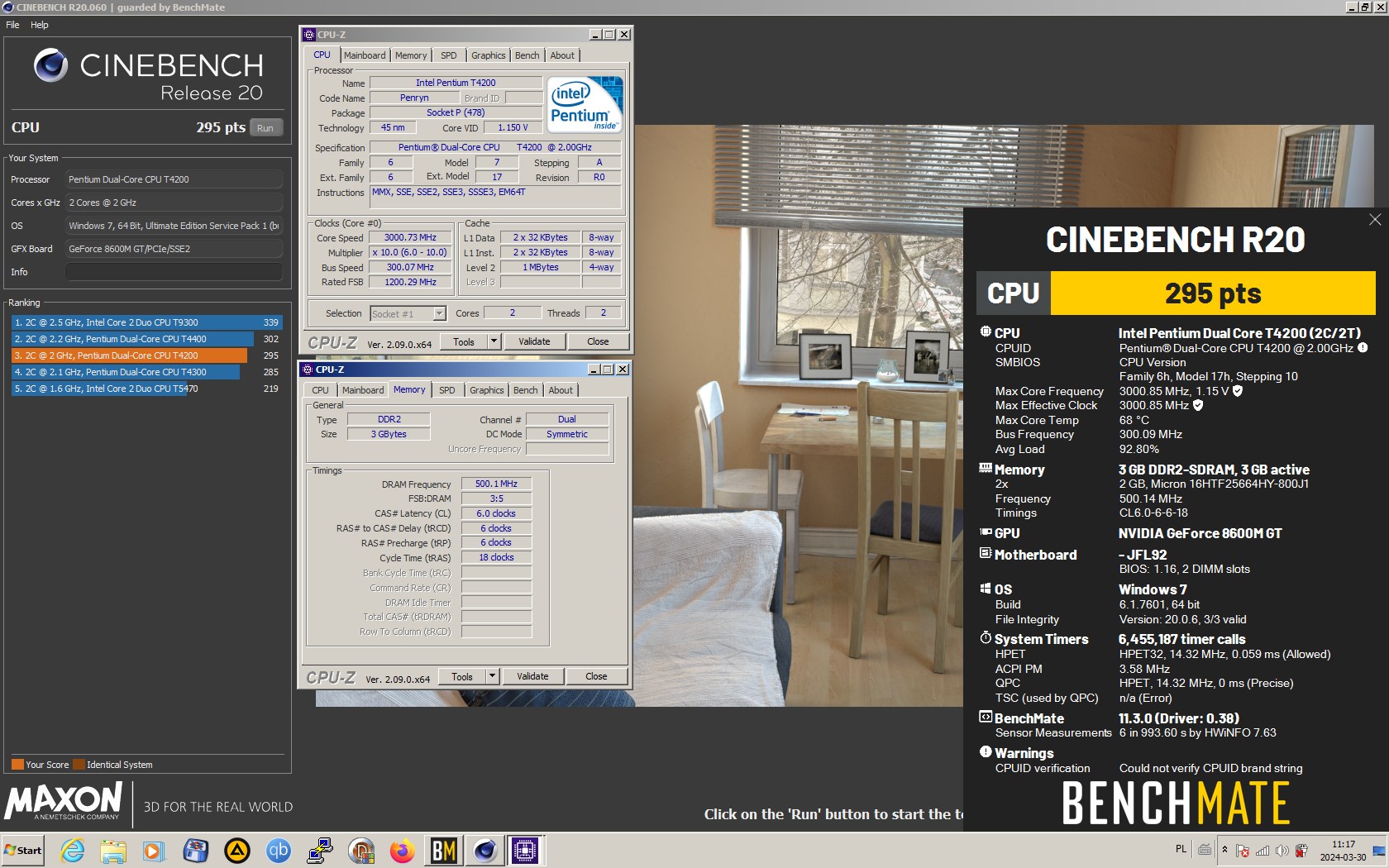
Task: Expand Tools dropdown arrow in top CPU-Z
Action: click(494, 341)
